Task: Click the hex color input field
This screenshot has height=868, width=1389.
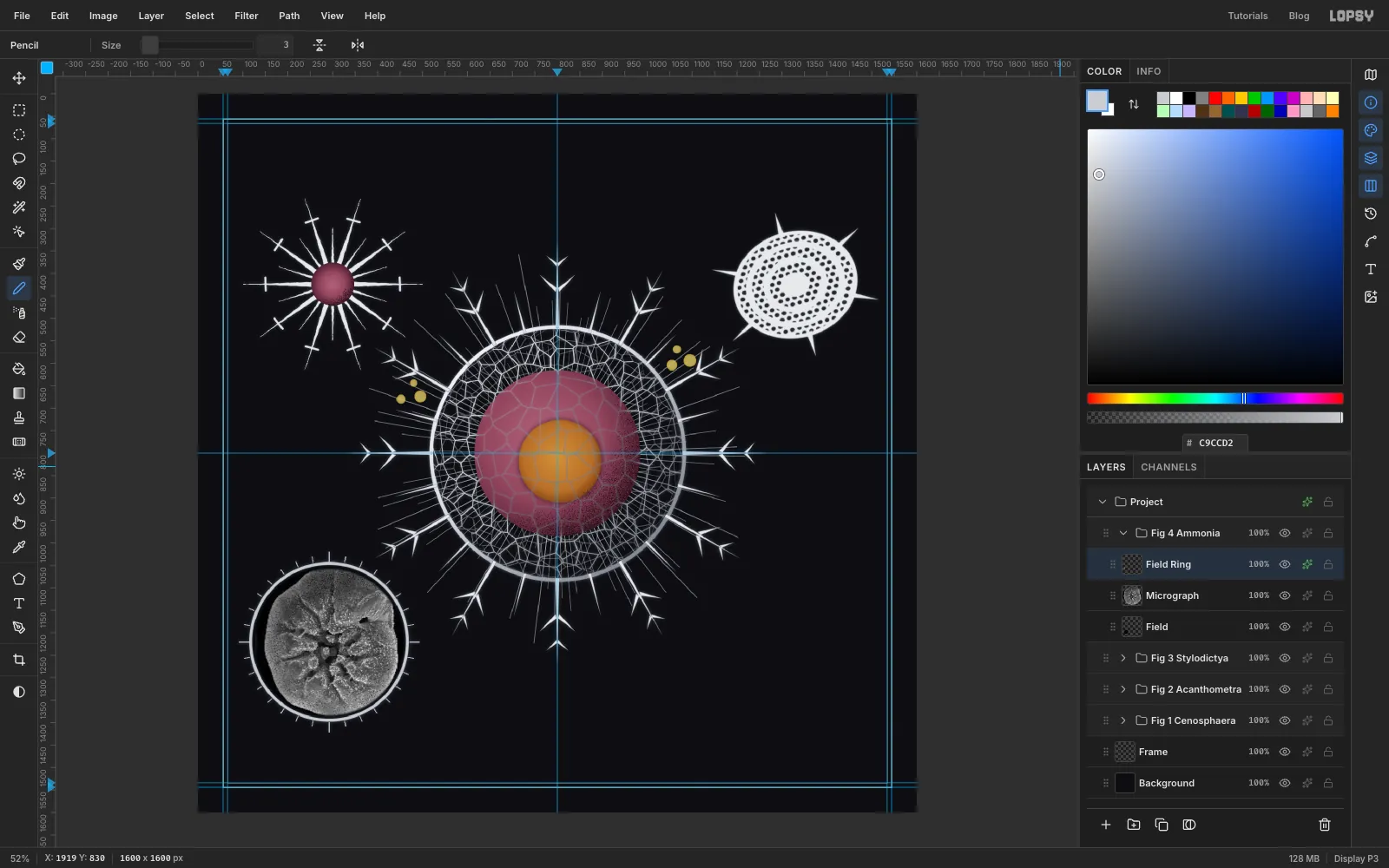Action: (x=1215, y=443)
